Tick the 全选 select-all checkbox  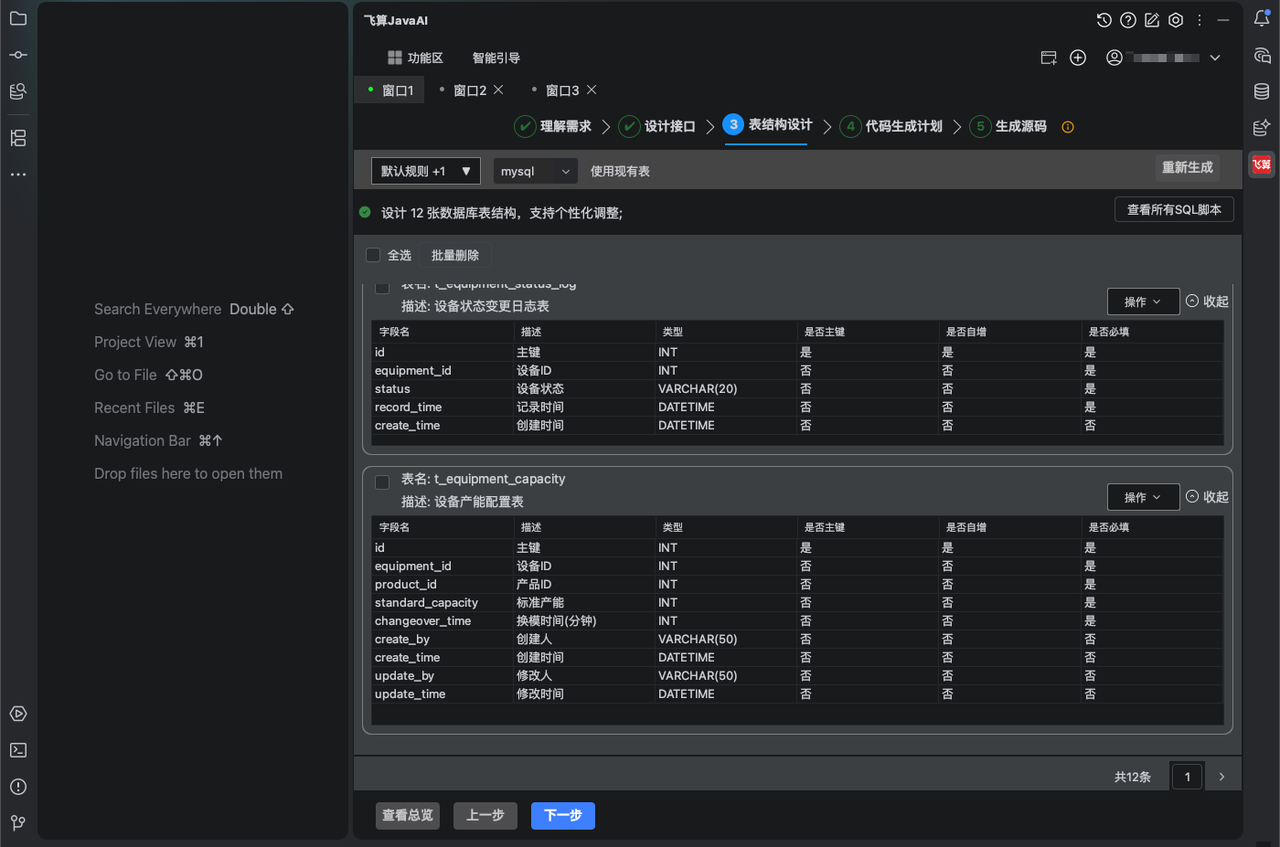pyautogui.click(x=373, y=255)
